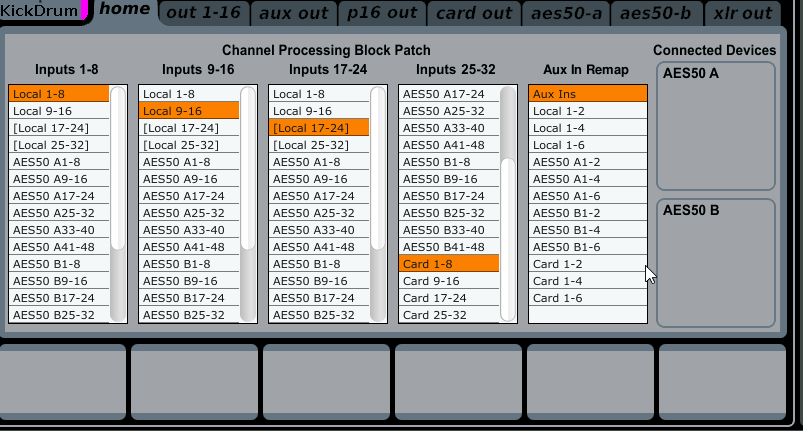803x431 pixels.
Task: Open the aux out tab
Action: [293, 13]
